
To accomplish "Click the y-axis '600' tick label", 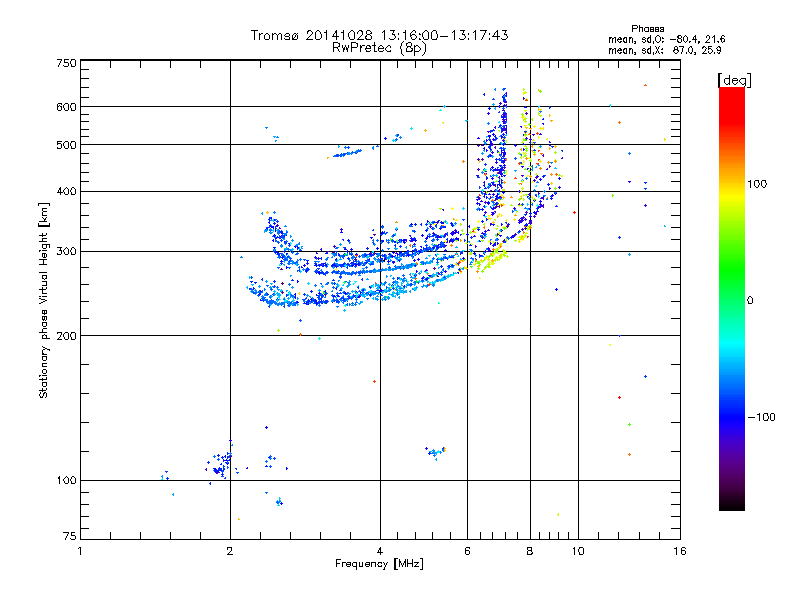I will (x=66, y=107).
